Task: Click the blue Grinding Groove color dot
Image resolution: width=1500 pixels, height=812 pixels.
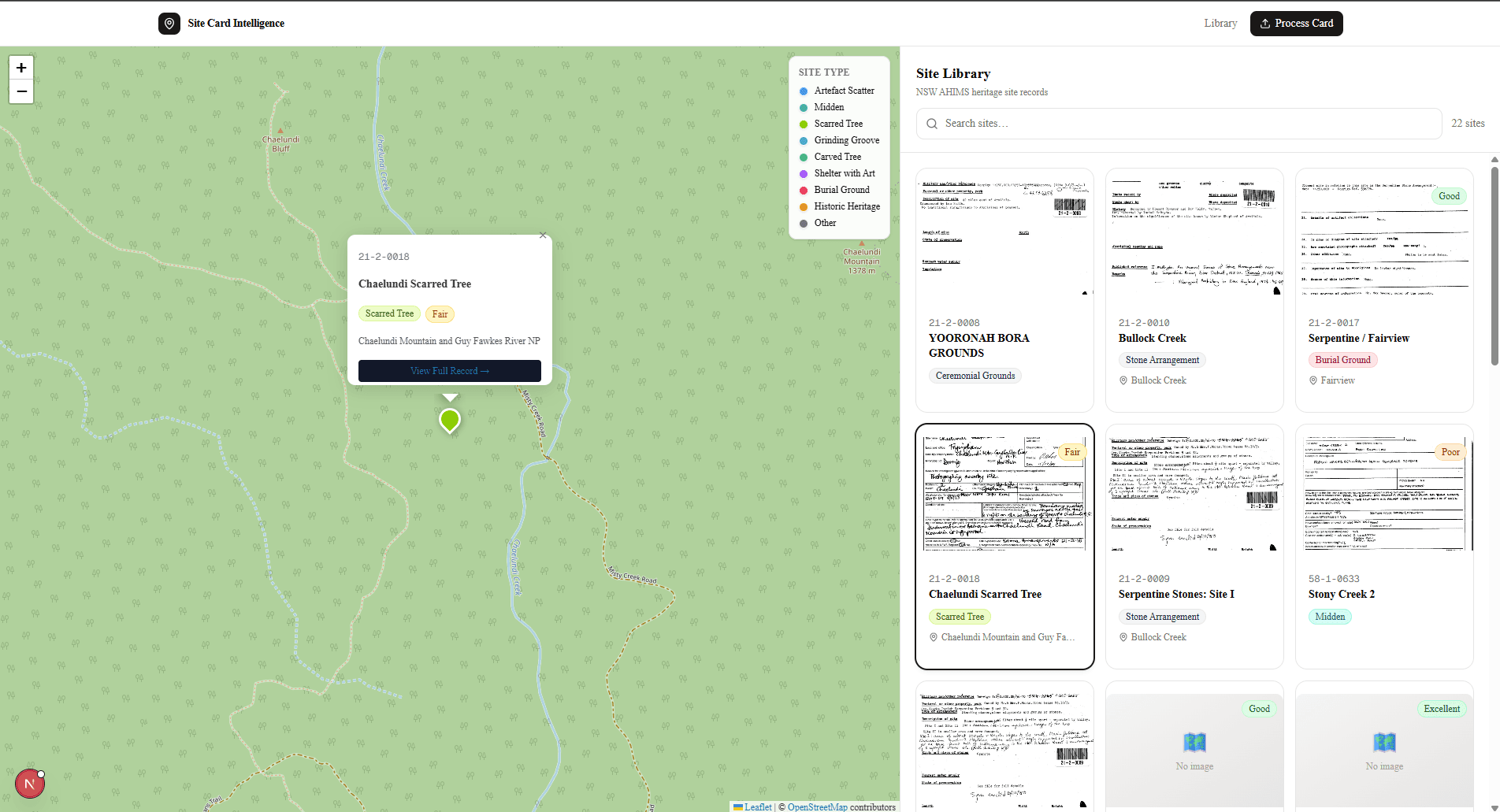Action: (x=803, y=140)
